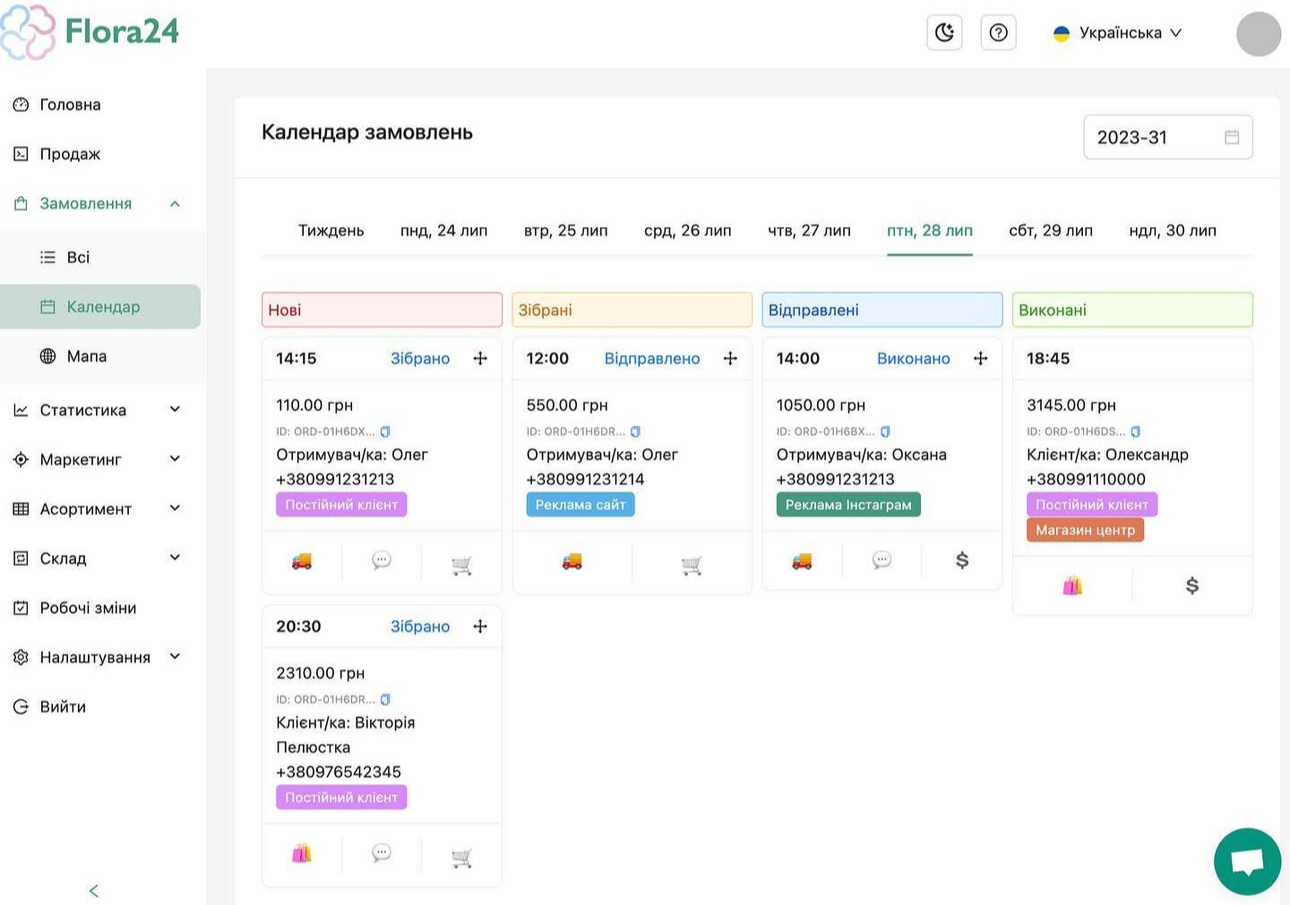Click the Виконані column header
The width and height of the screenshot is (1290, 905).
1132,310
